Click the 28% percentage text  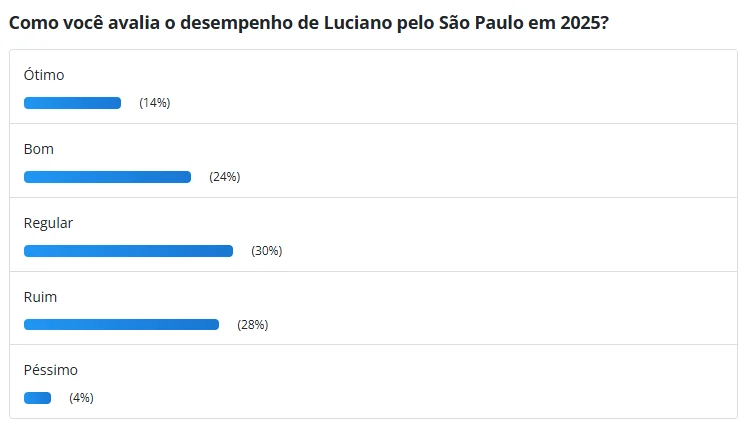253,324
